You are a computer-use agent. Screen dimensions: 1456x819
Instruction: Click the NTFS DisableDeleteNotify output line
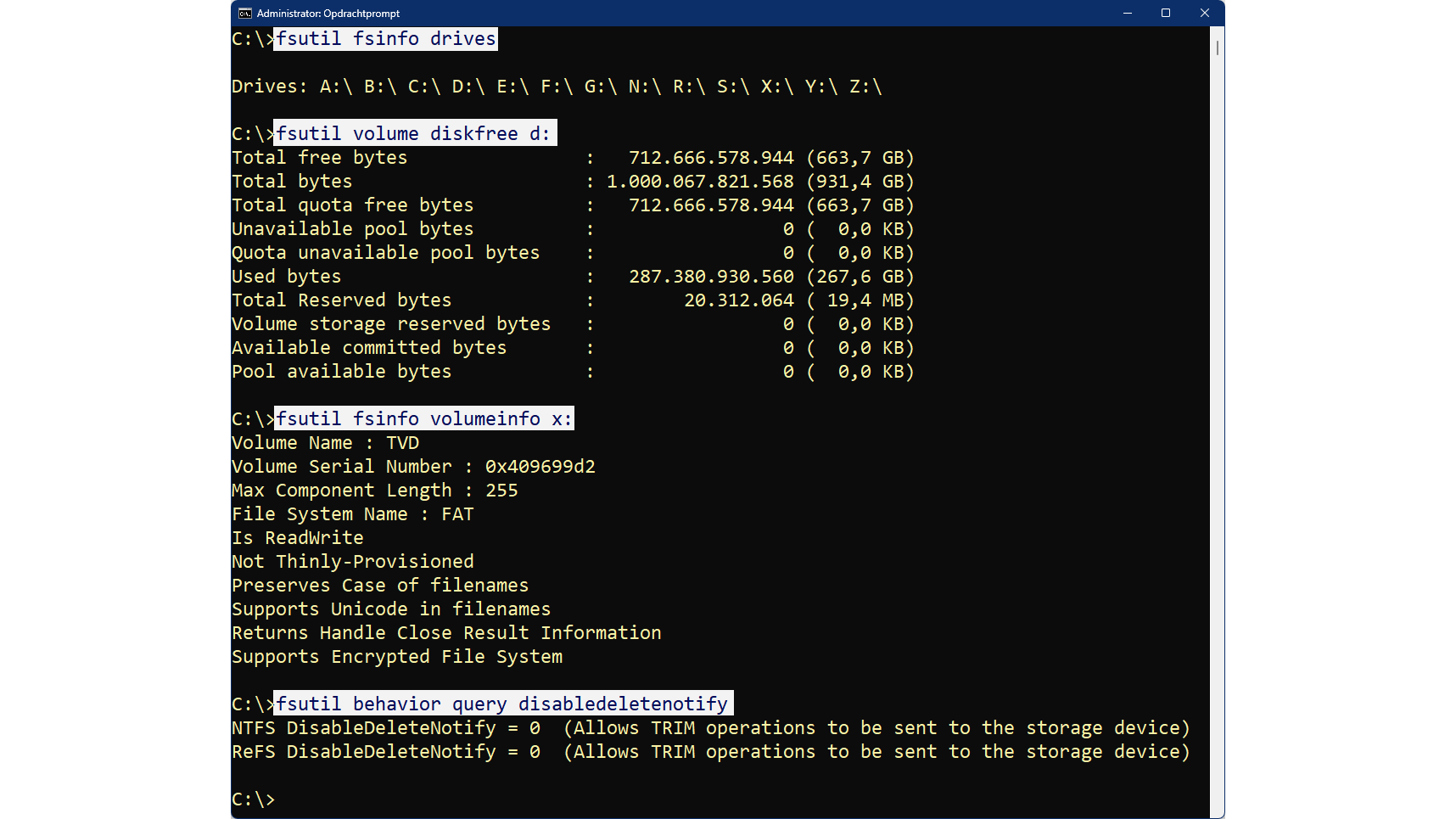pyautogui.click(x=710, y=728)
